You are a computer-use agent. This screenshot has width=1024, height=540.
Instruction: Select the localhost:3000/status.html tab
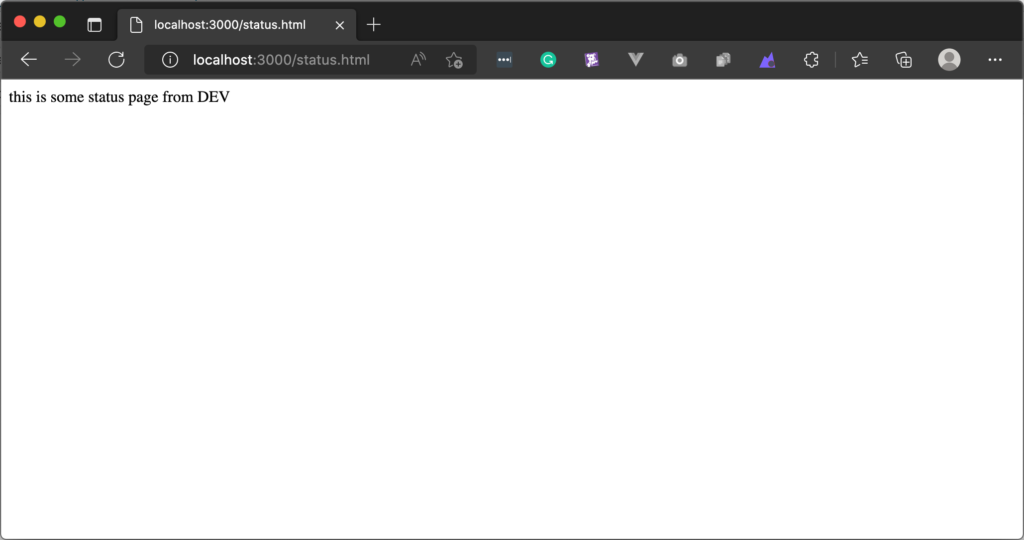[x=230, y=25]
